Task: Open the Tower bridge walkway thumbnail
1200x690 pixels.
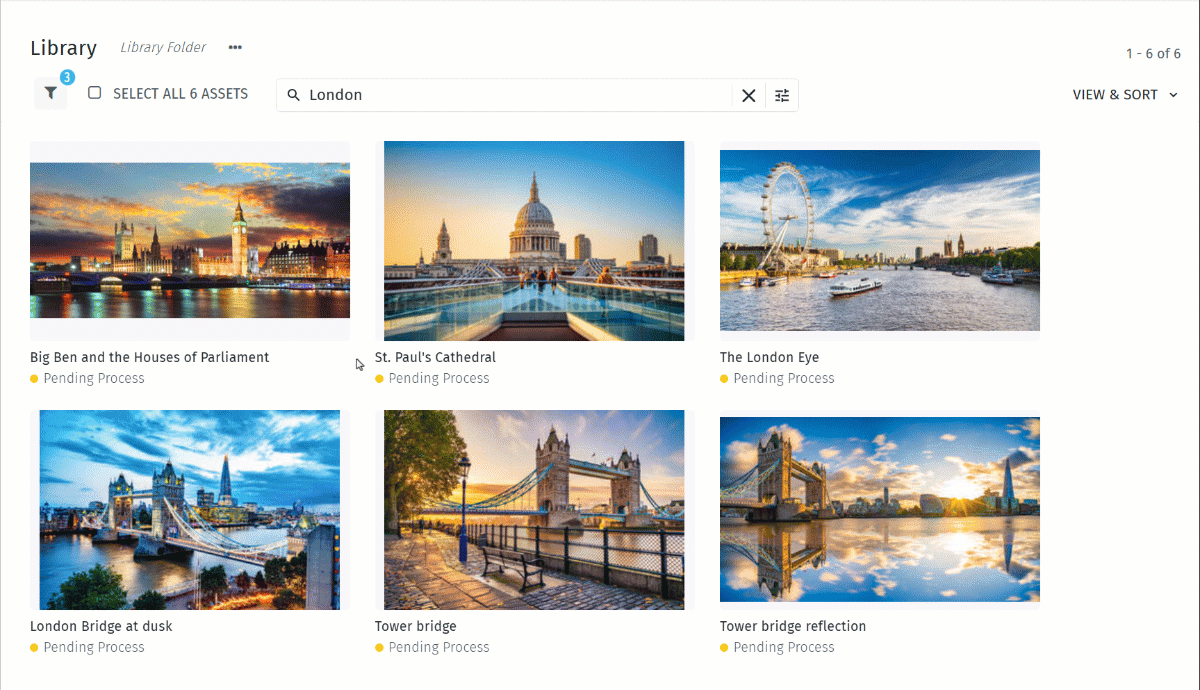Action: [534, 509]
